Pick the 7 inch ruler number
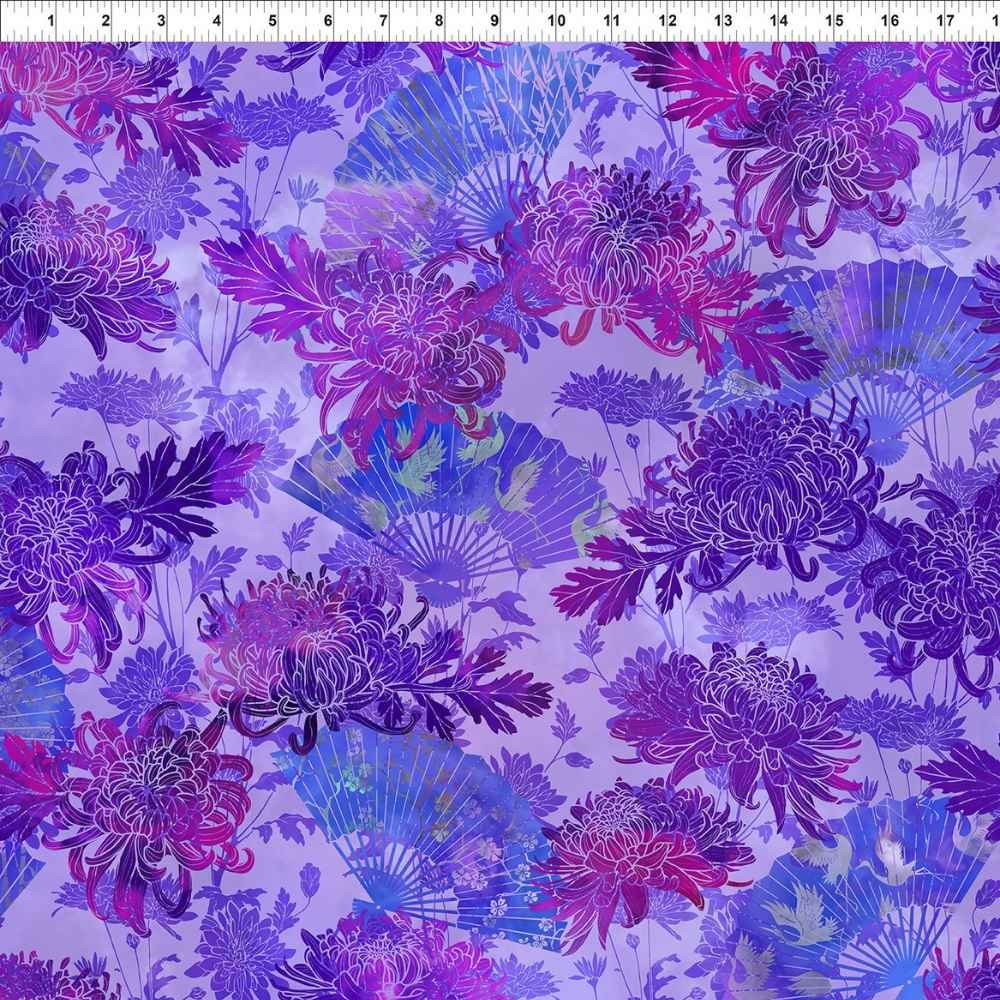 [383, 20]
